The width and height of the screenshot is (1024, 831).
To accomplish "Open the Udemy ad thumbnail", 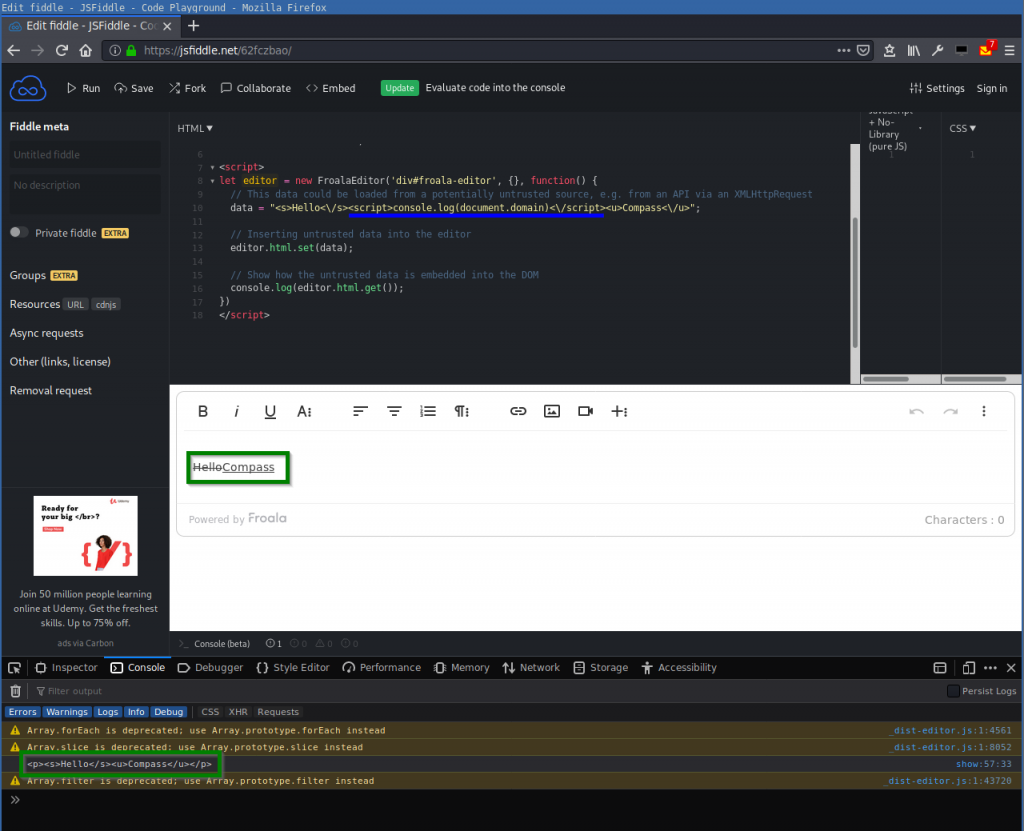I will 86,536.
